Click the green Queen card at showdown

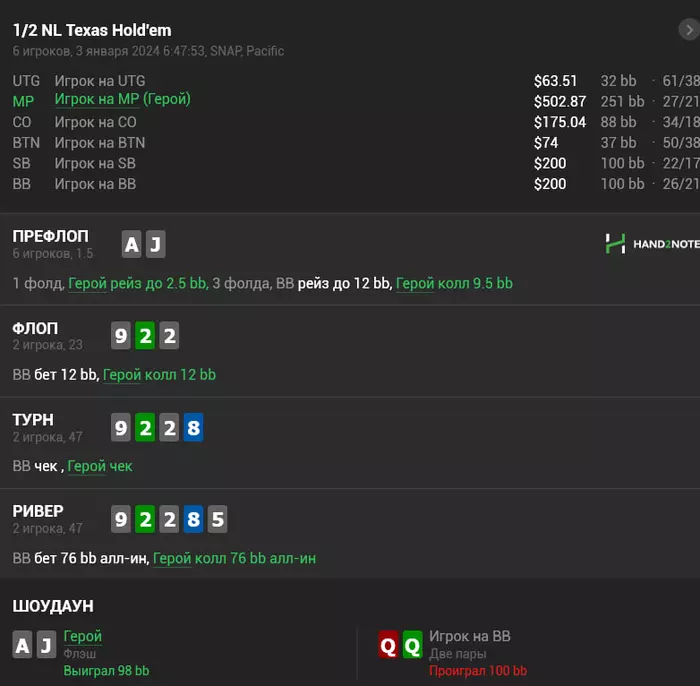(x=412, y=647)
